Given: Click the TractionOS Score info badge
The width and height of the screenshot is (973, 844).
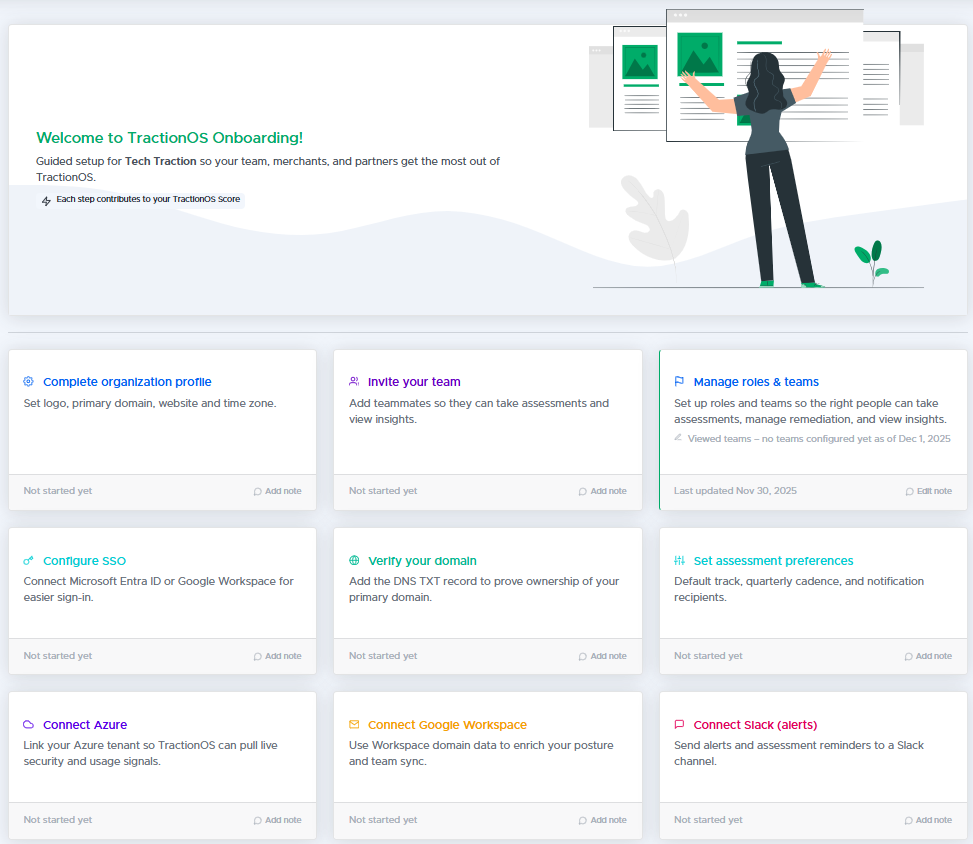Looking at the screenshot, I should (x=141, y=200).
